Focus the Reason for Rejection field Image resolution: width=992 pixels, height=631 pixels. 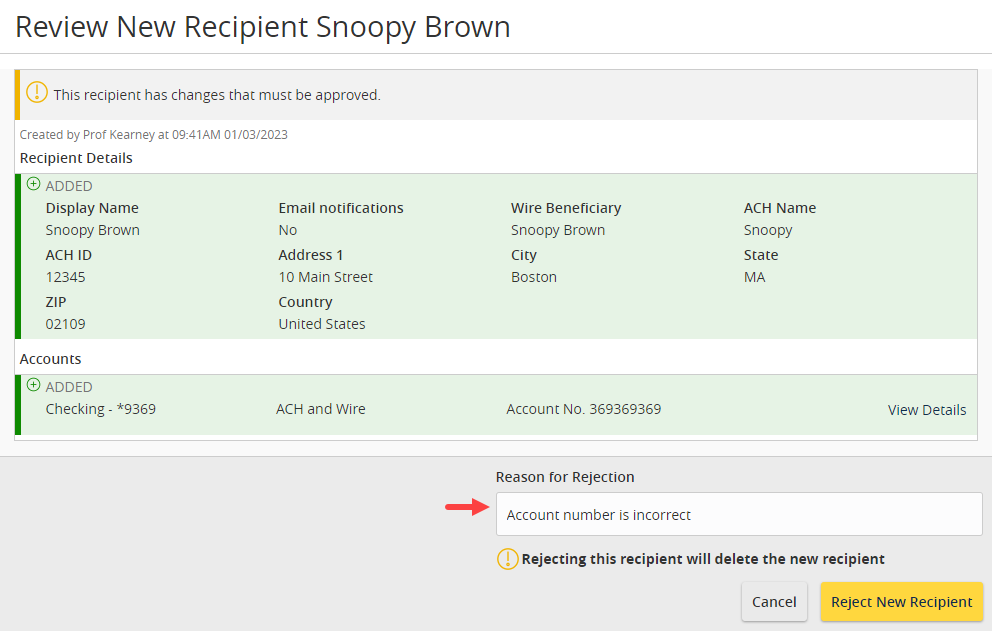[739, 515]
